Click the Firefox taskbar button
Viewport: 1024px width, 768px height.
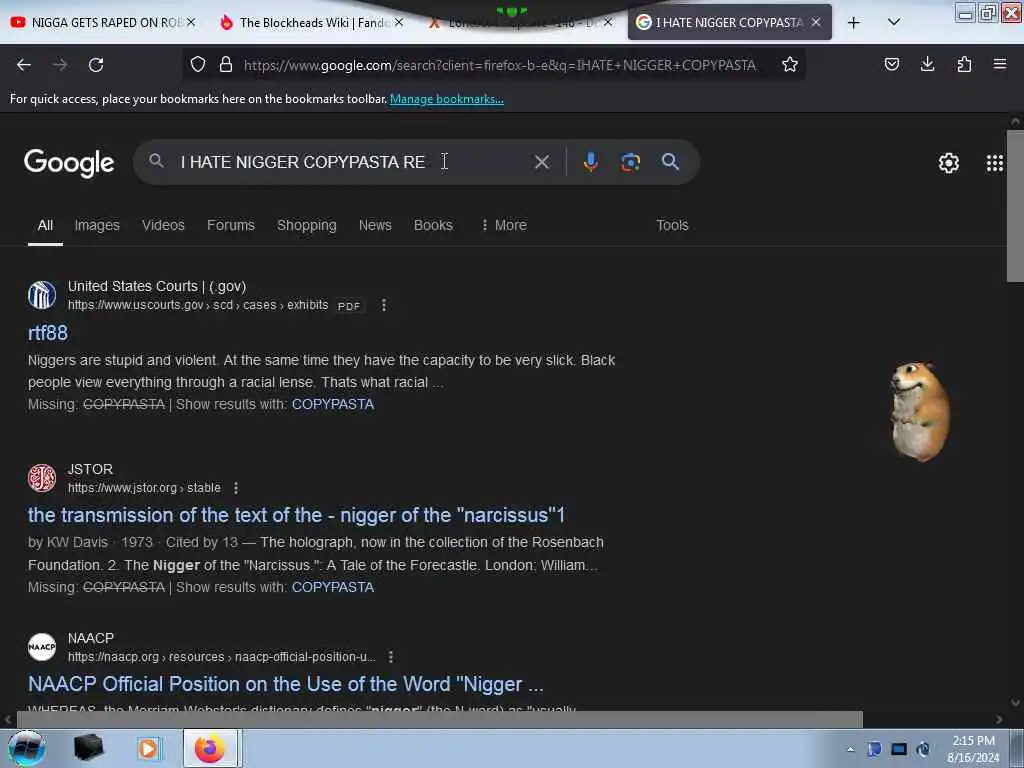pyautogui.click(x=210, y=748)
